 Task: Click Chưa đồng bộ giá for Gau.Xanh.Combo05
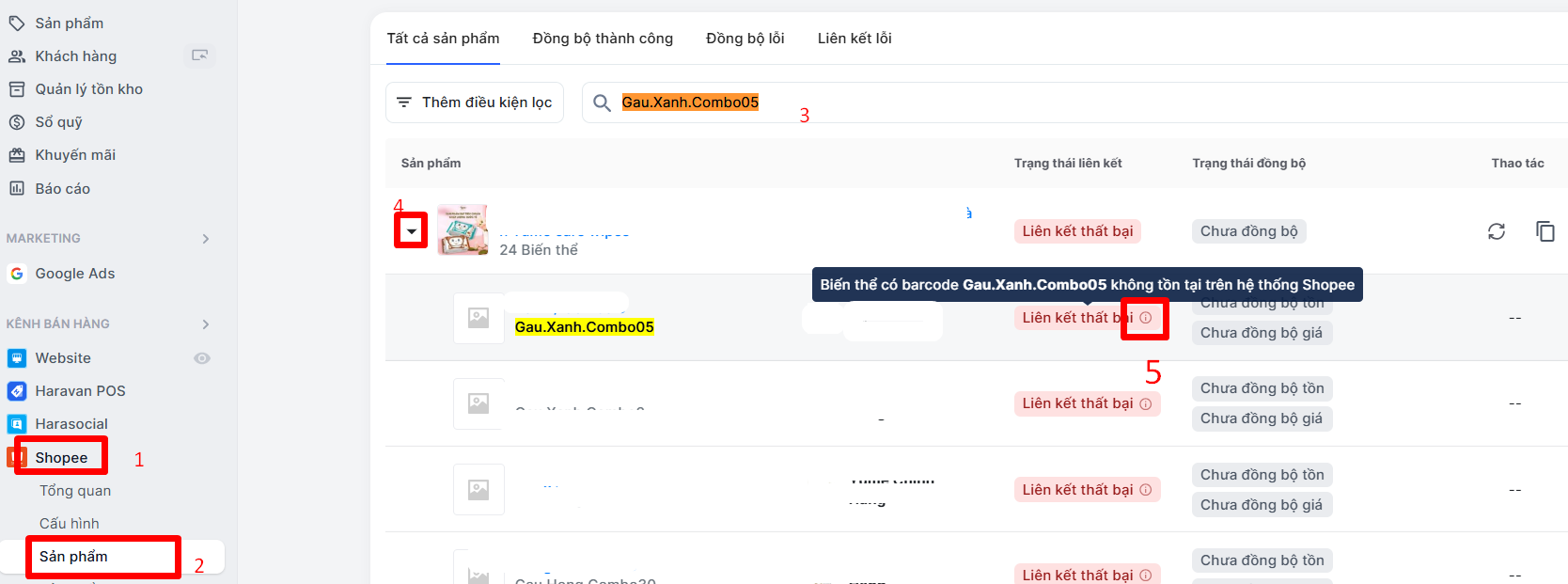tap(1262, 333)
